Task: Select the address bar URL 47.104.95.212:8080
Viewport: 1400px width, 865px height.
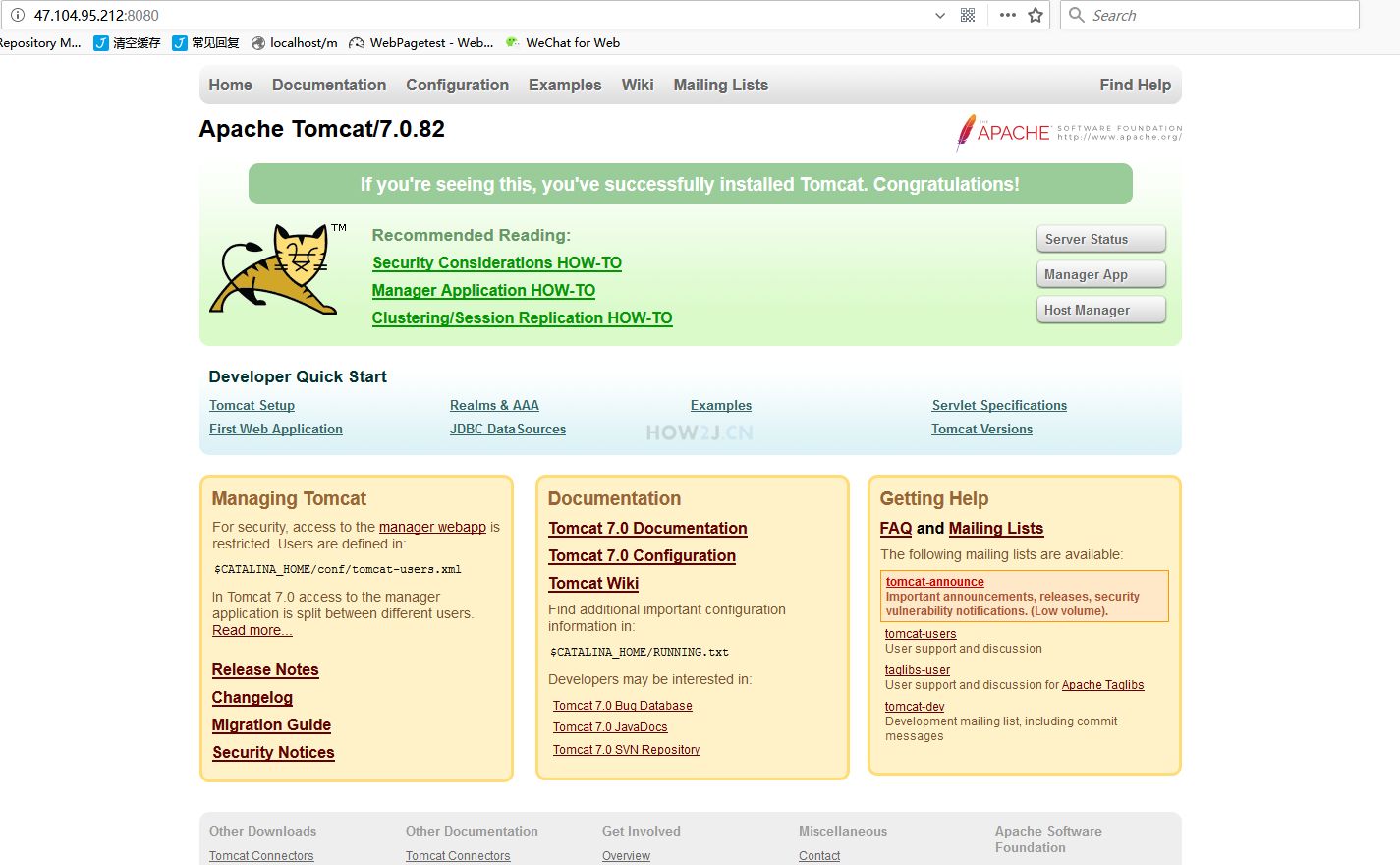Action: pos(96,16)
